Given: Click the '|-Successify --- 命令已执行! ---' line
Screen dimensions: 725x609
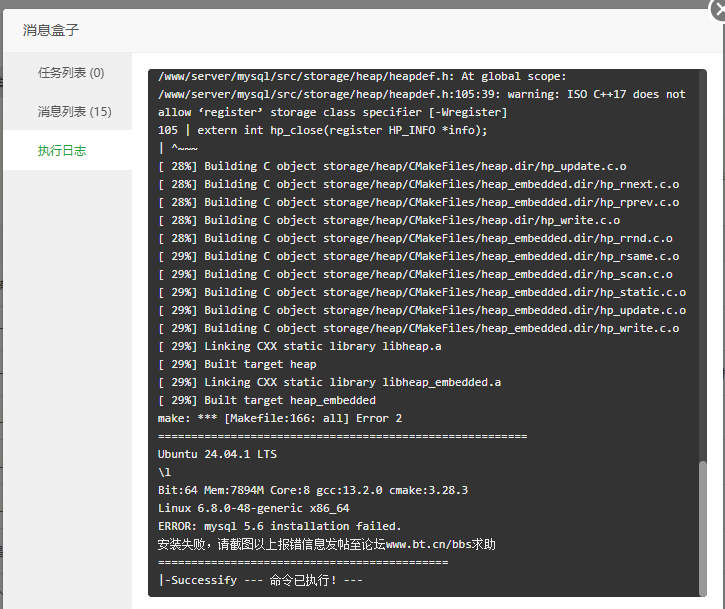Looking at the screenshot, I should pyautogui.click(x=260, y=580).
